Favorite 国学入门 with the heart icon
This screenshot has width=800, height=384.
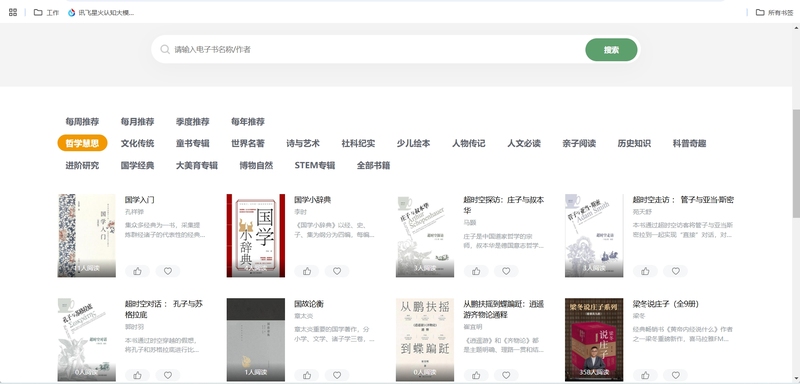(168, 271)
